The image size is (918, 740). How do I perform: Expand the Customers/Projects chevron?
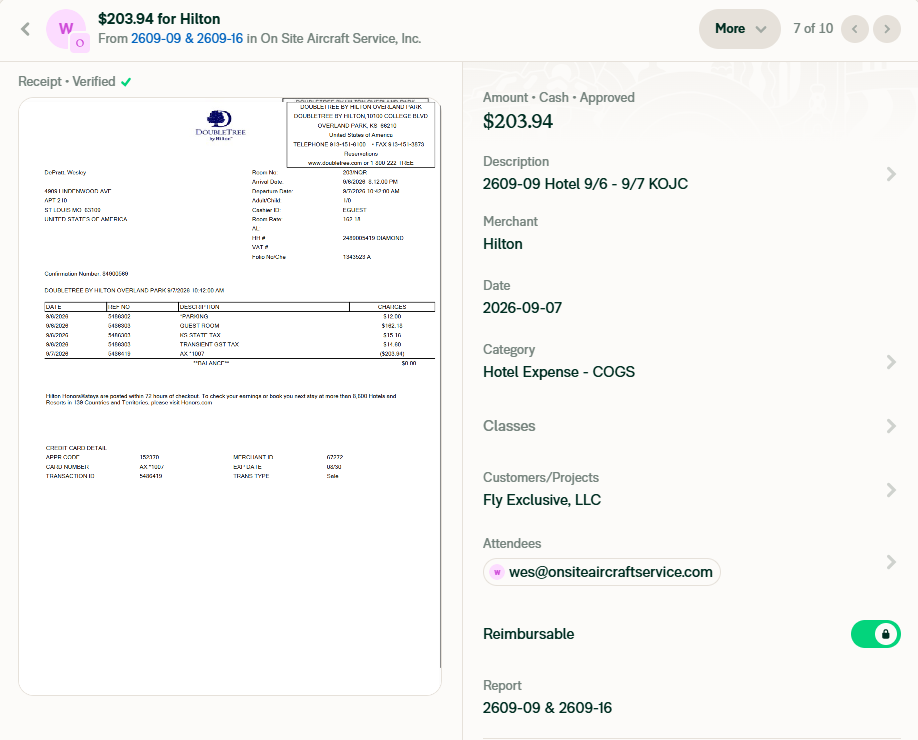coord(891,489)
